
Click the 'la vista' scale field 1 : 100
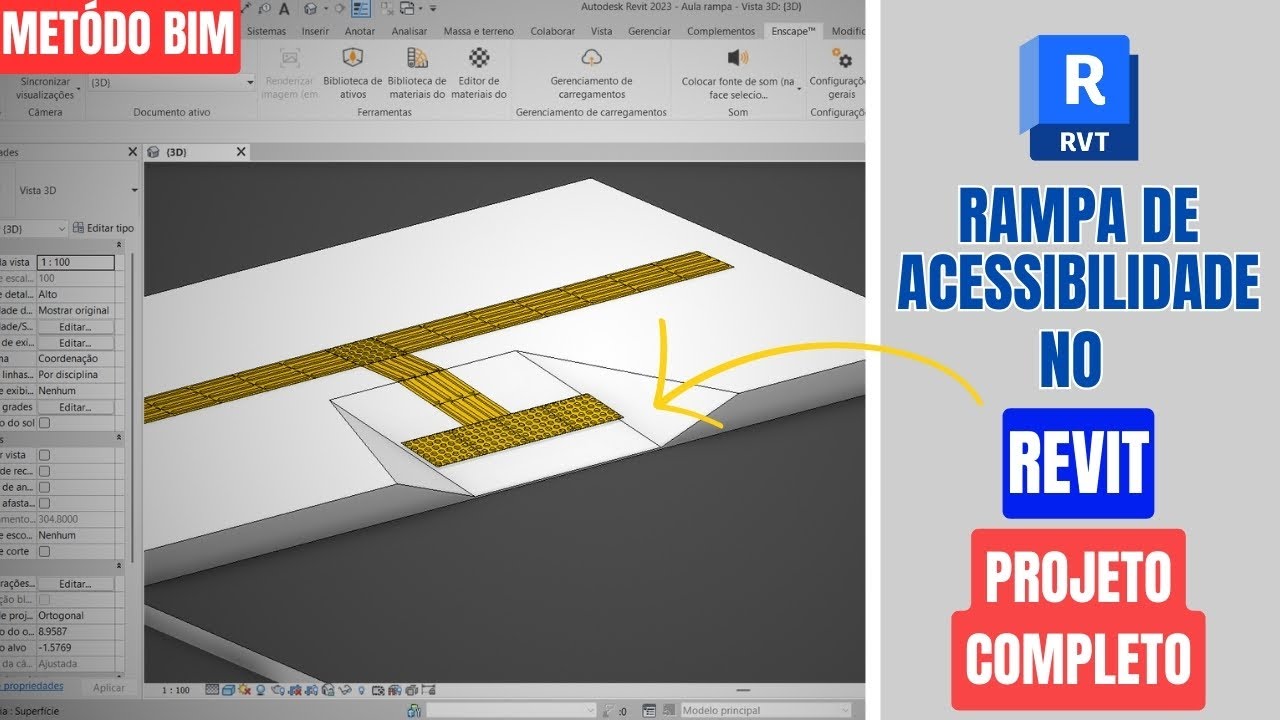(75, 262)
